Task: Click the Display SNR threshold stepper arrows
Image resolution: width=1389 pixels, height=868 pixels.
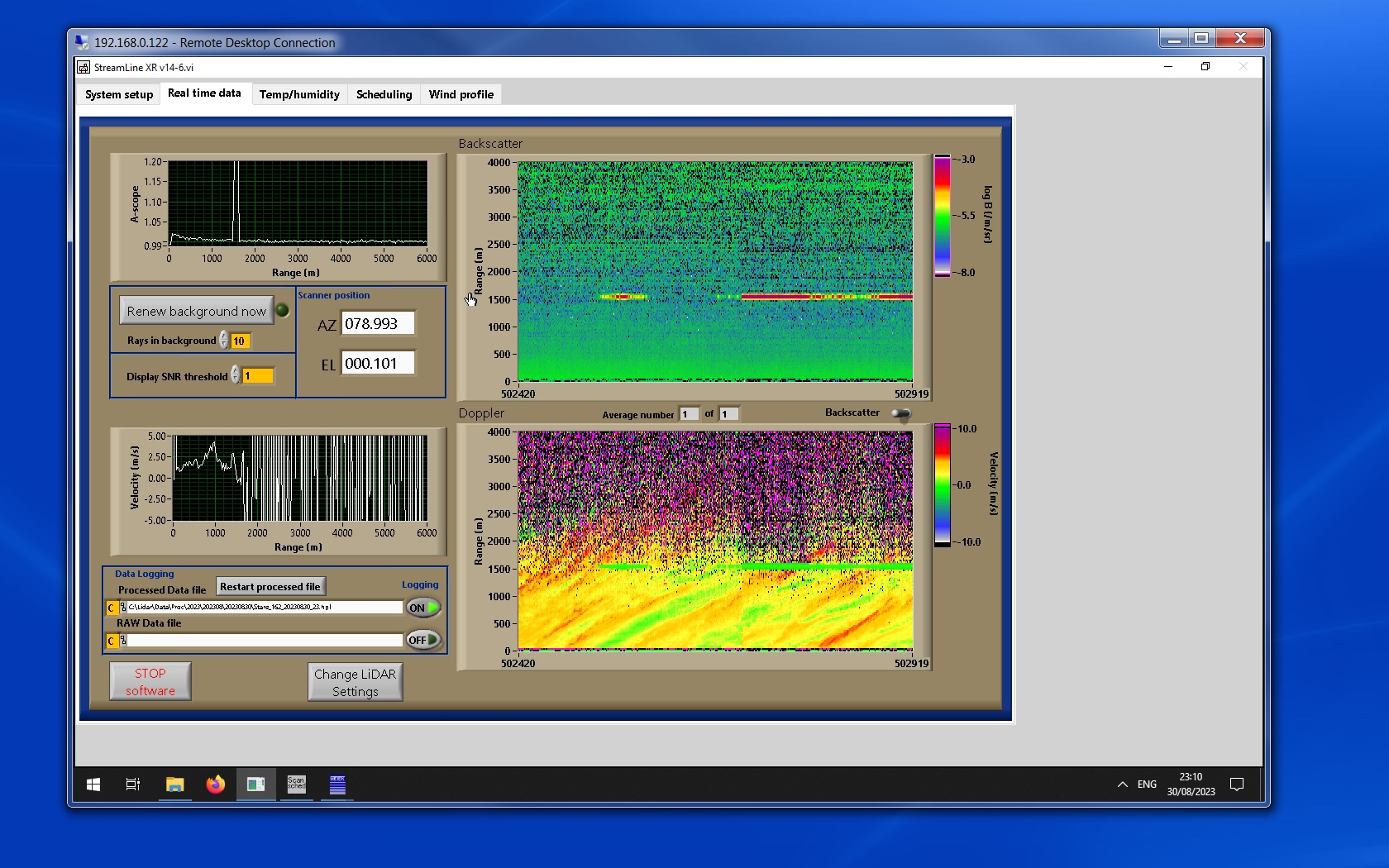Action: click(236, 375)
